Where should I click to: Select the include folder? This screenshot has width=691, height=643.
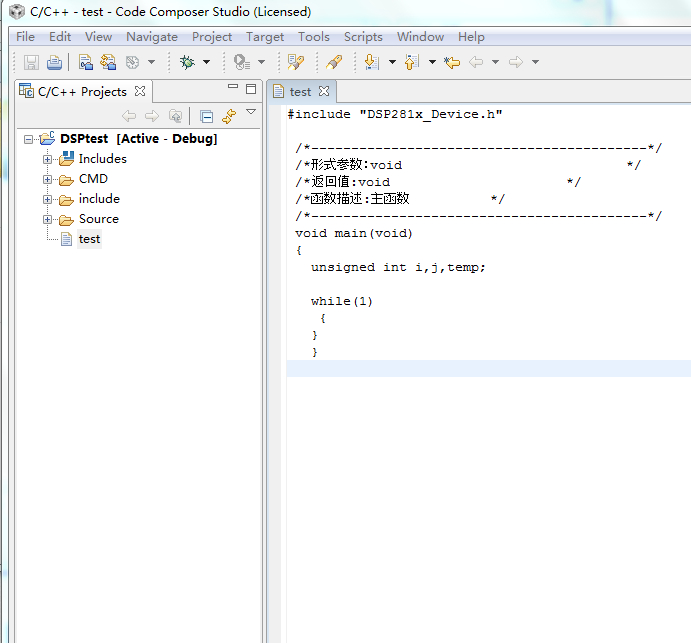pyautogui.click(x=99, y=199)
